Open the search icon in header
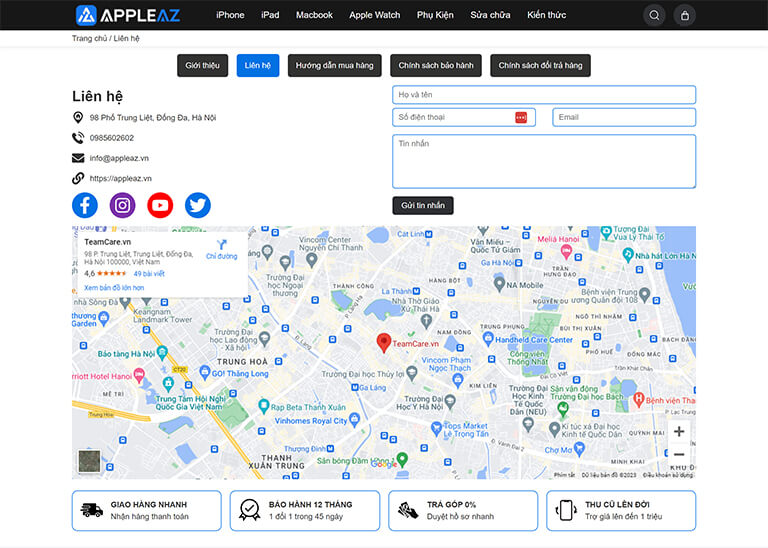Screen dimensions: 768x548 click(654, 15)
